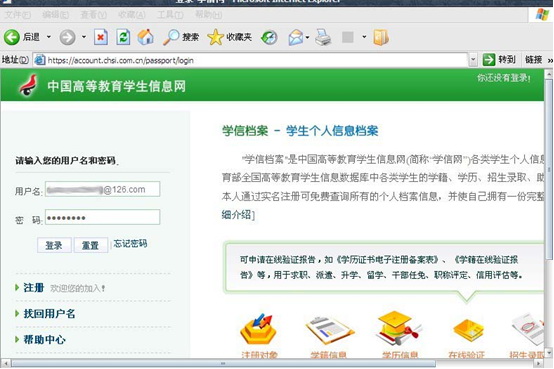
Task: Open the 找回用户名 link
Action: (49, 314)
